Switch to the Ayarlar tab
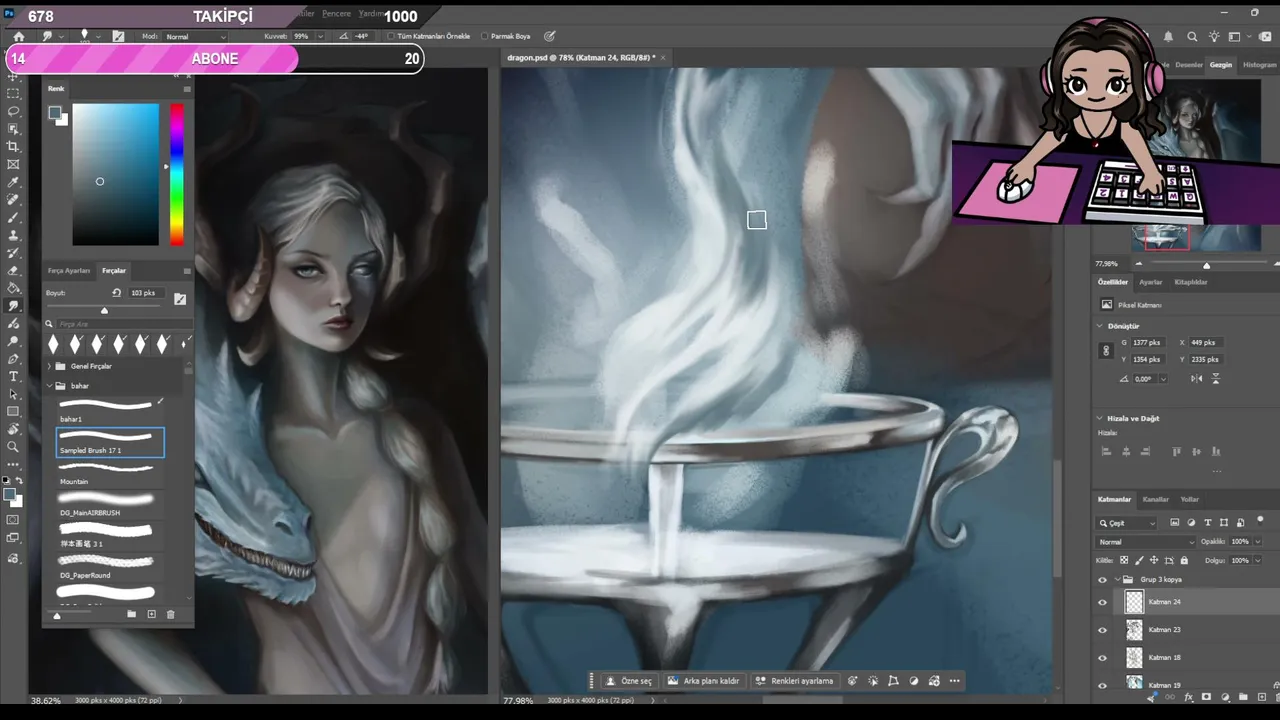This screenshot has height=720, width=1280. pyautogui.click(x=1151, y=282)
